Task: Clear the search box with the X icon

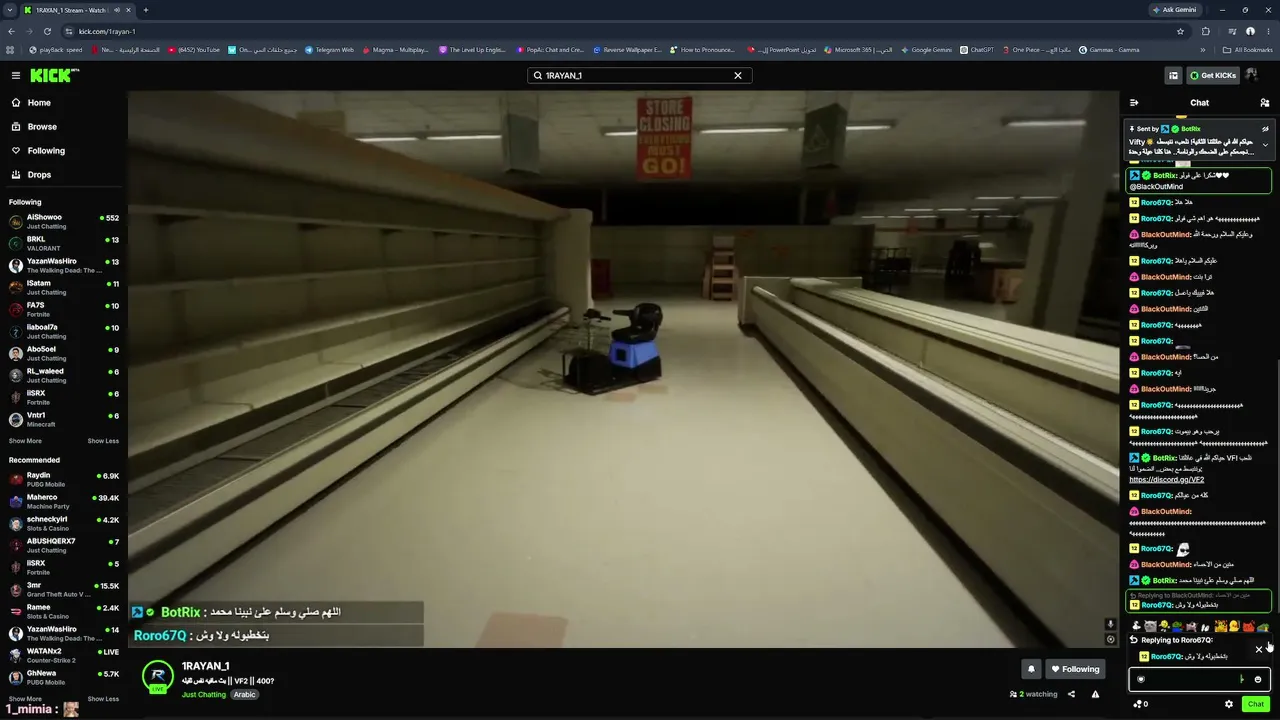Action: point(738,75)
